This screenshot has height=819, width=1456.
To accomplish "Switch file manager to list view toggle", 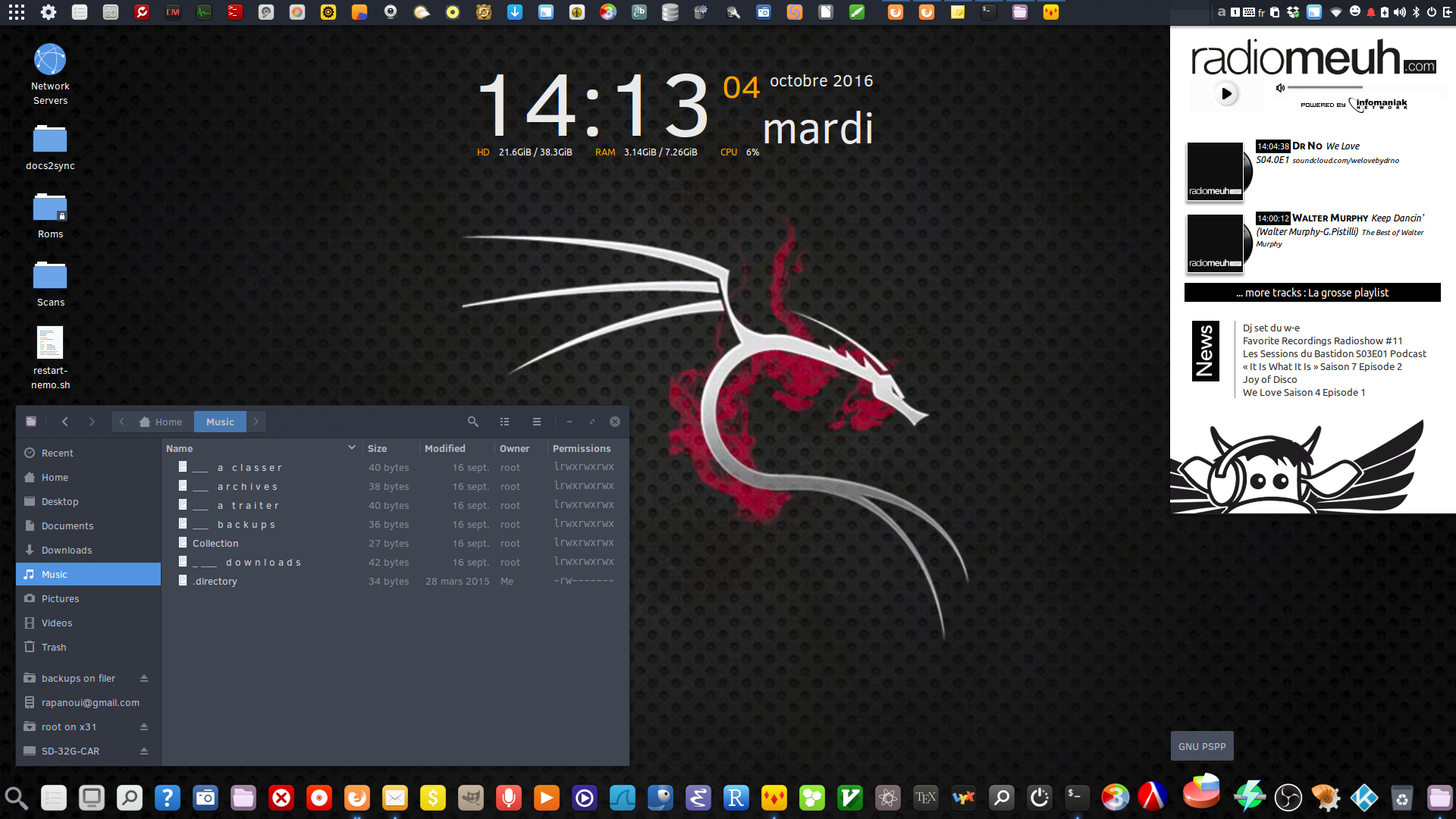I will [x=504, y=422].
